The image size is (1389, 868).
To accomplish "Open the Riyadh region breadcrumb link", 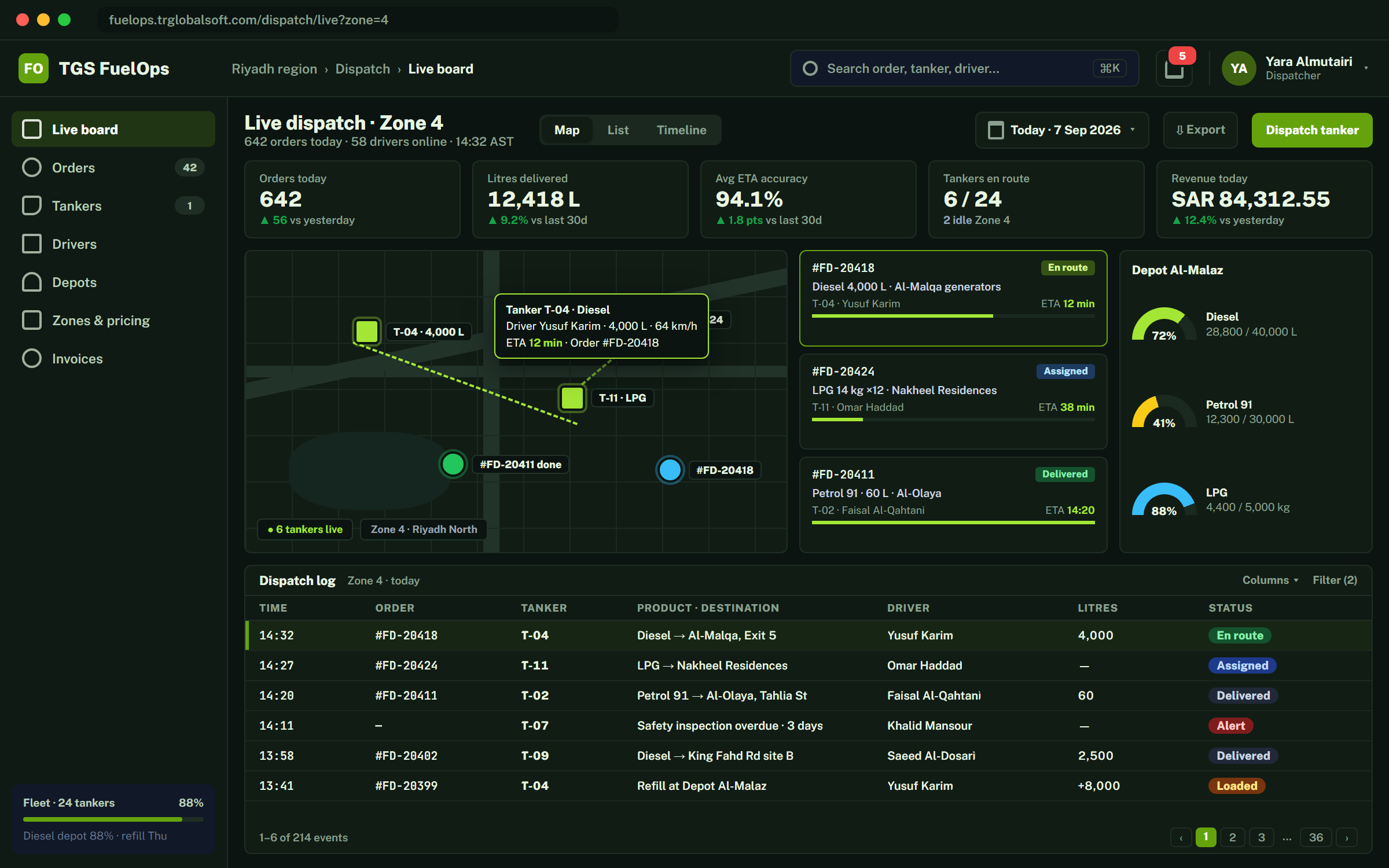I will click(x=274, y=69).
